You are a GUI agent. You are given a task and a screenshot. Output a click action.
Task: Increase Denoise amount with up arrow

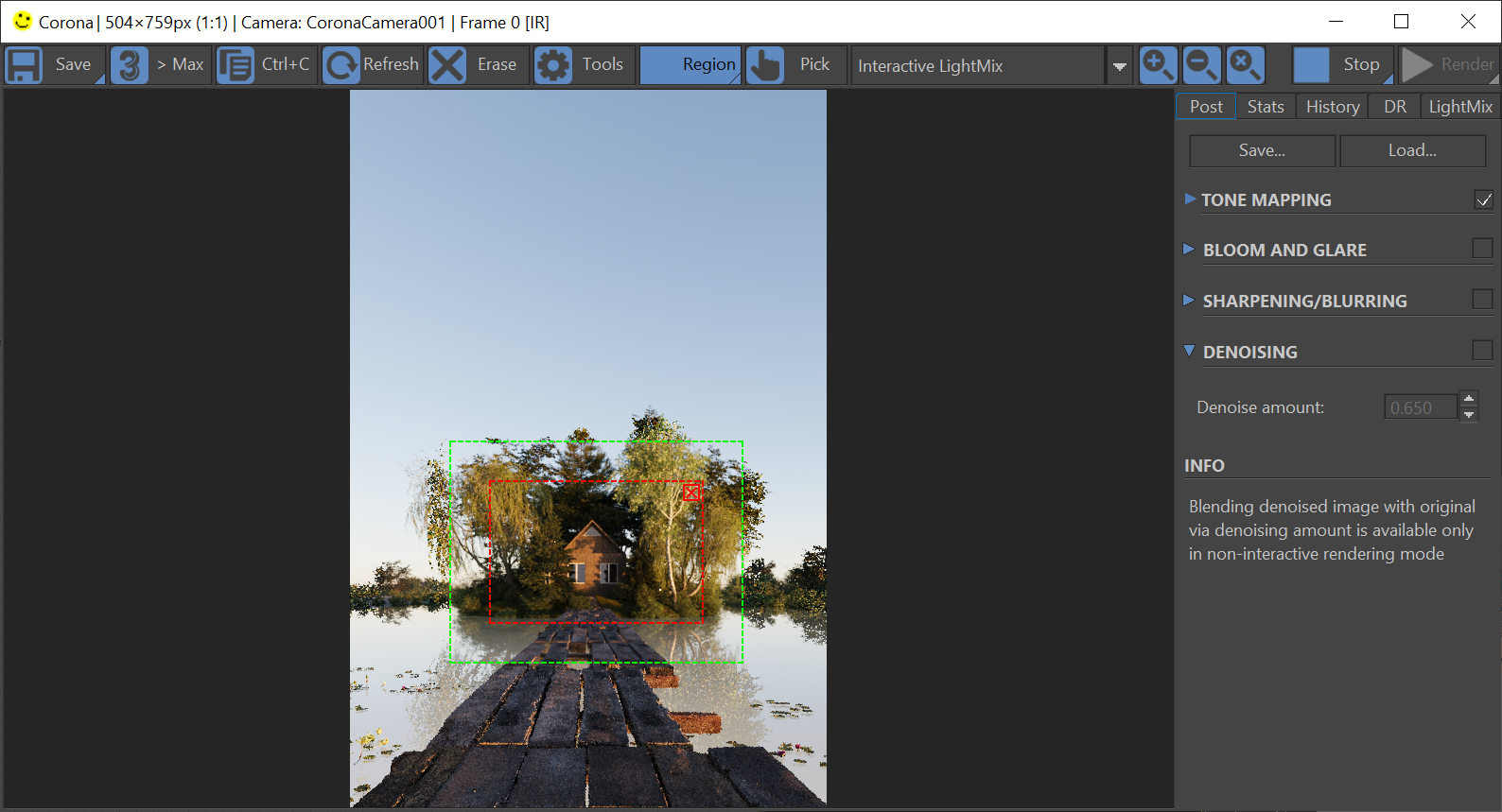[1469, 398]
